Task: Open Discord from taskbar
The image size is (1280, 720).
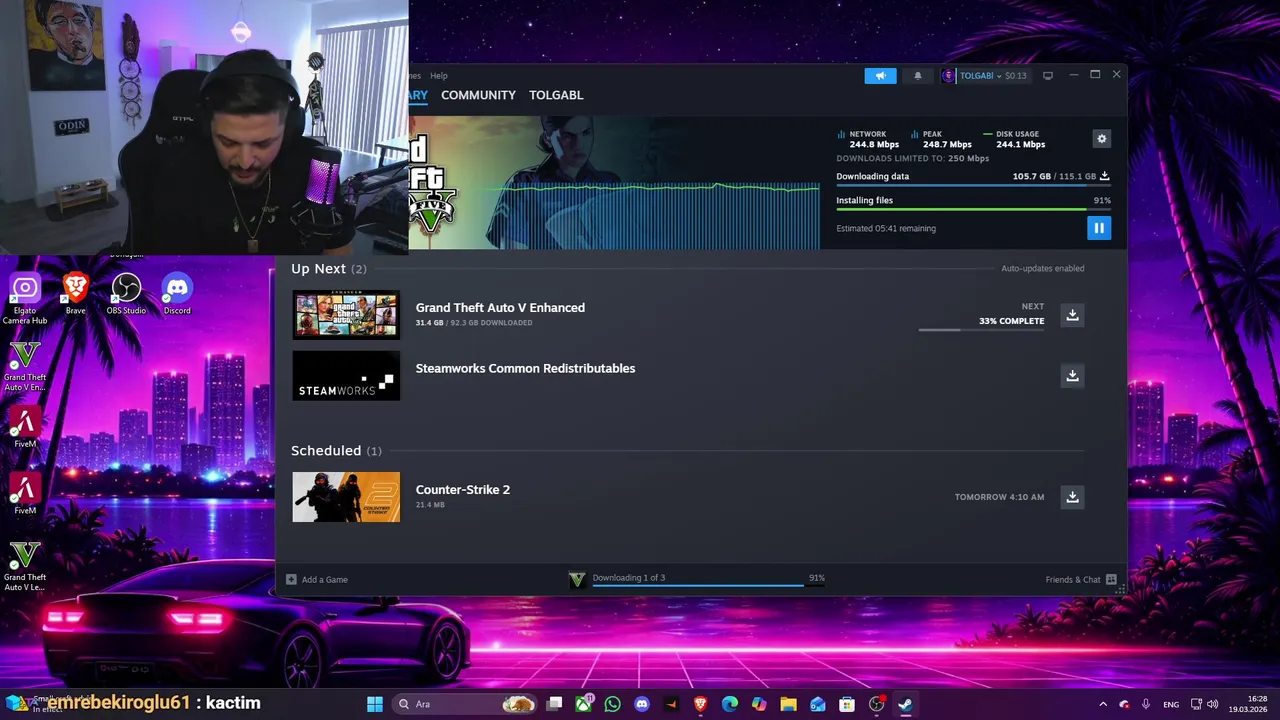Action: (x=642, y=704)
